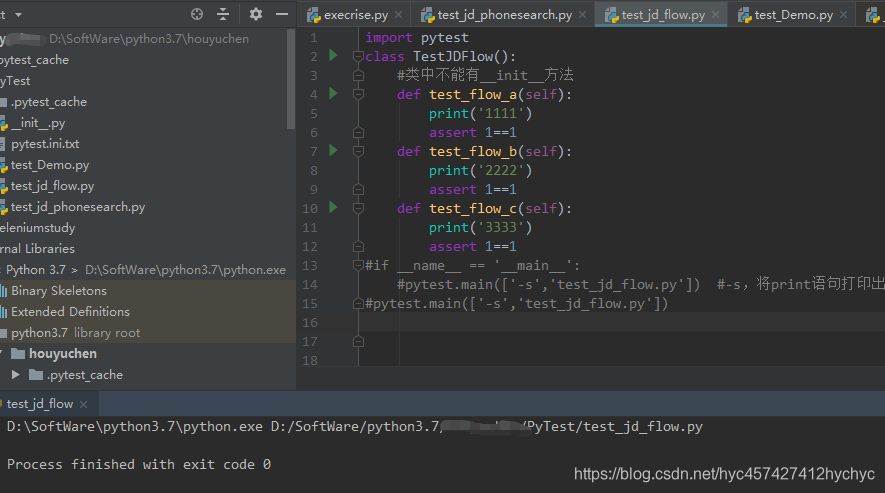Run test_flow_c via gutter arrow

pos(333,207)
